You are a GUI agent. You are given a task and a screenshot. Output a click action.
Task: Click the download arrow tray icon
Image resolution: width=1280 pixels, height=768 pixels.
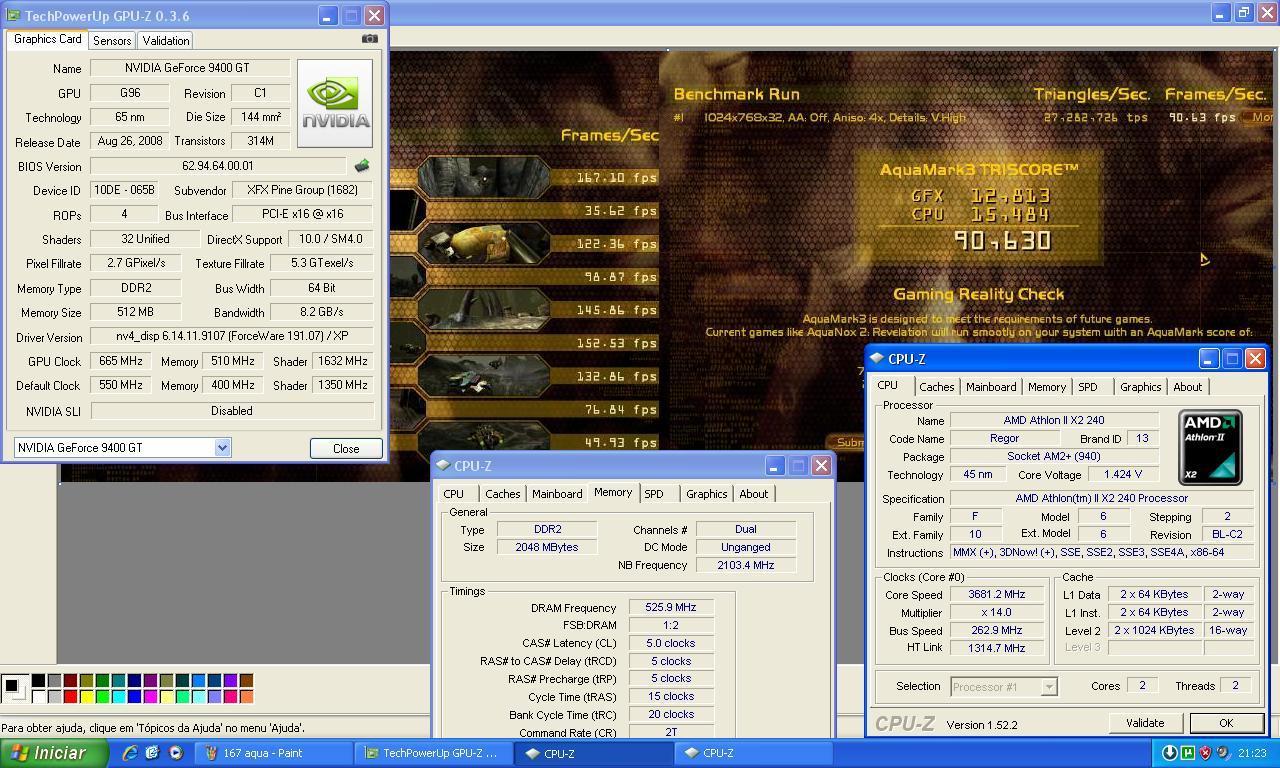[1170, 753]
